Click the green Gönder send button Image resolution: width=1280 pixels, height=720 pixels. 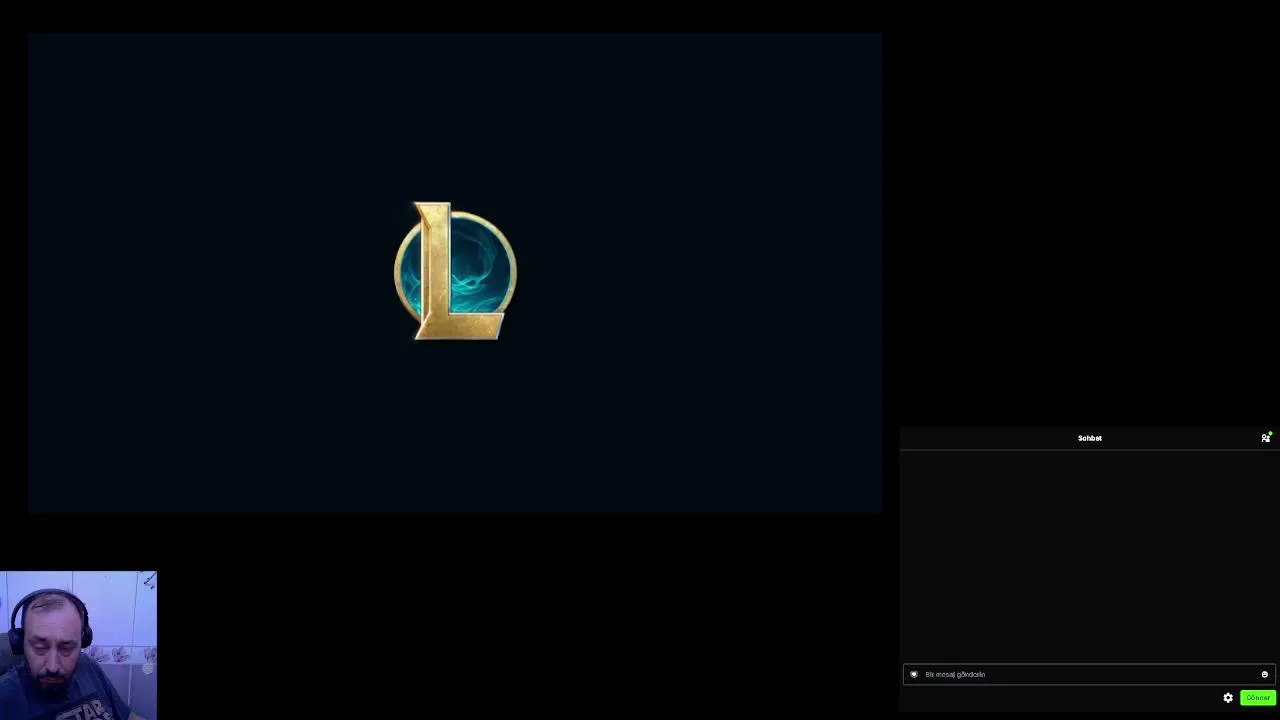[x=1258, y=698]
